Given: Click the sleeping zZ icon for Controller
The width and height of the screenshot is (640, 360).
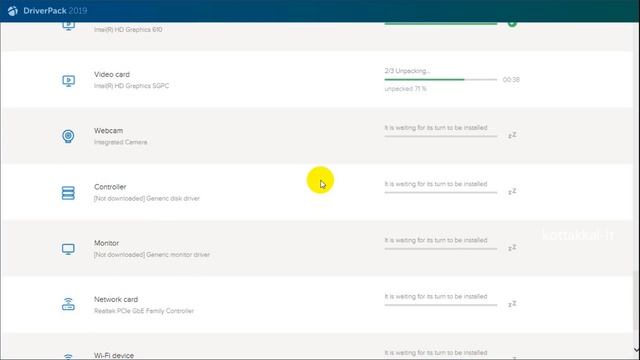Looking at the screenshot, I should 512,191.
